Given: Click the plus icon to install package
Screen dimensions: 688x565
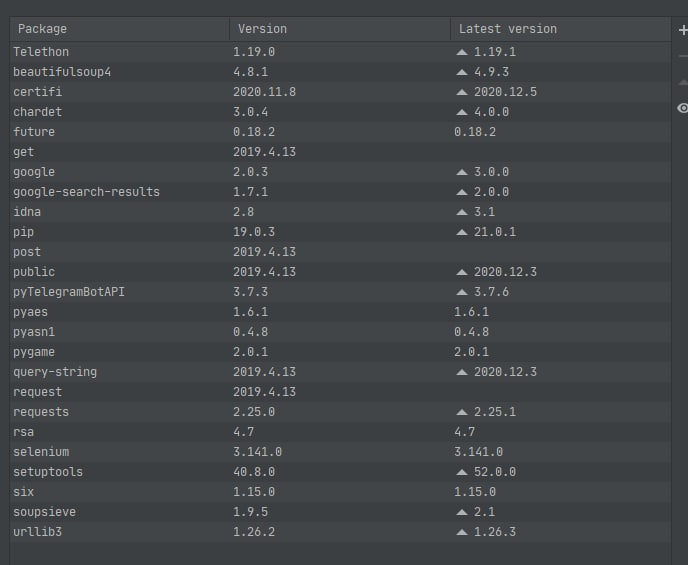Looking at the screenshot, I should pos(683,30).
